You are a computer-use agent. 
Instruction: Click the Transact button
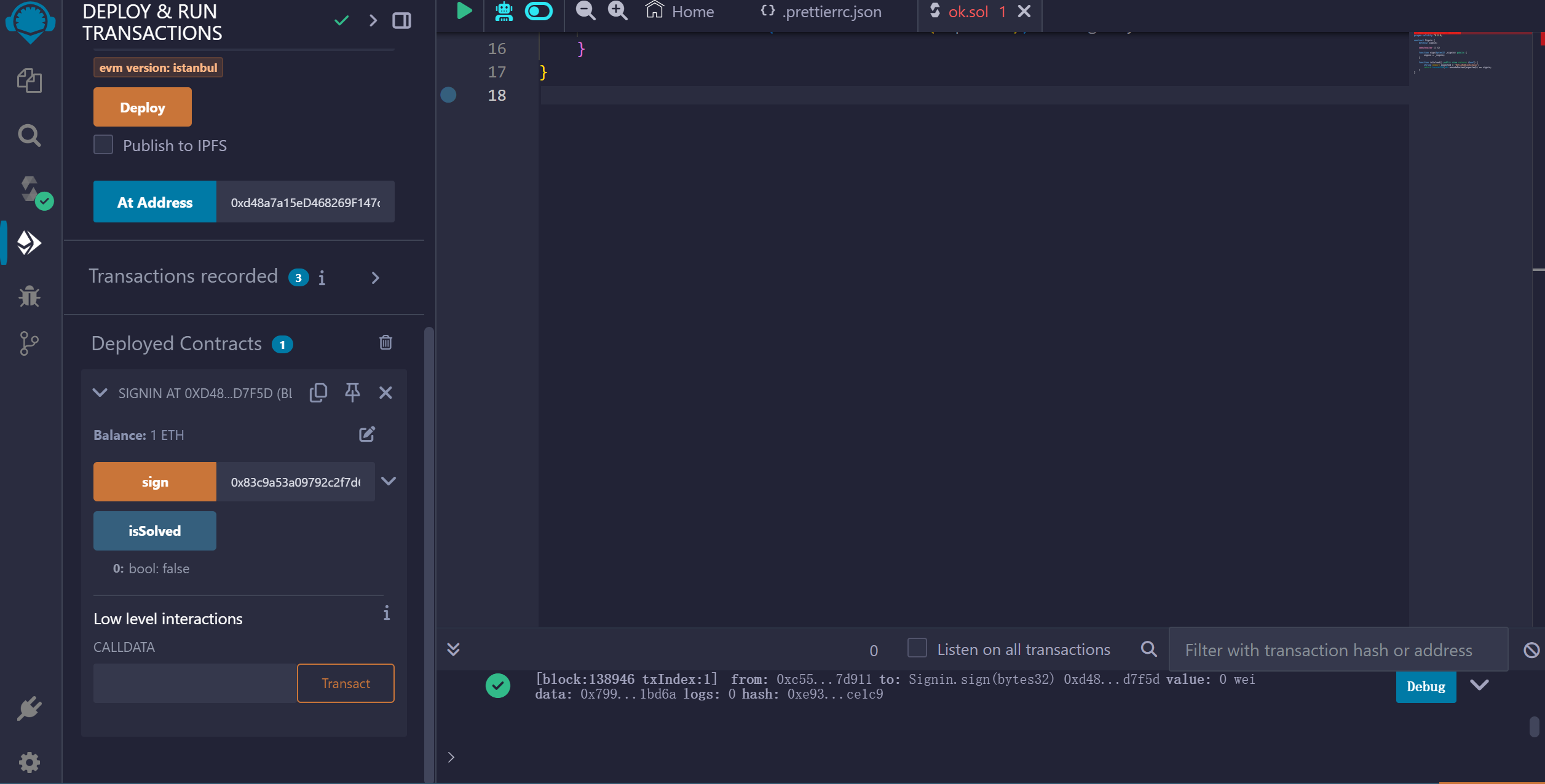tap(346, 683)
